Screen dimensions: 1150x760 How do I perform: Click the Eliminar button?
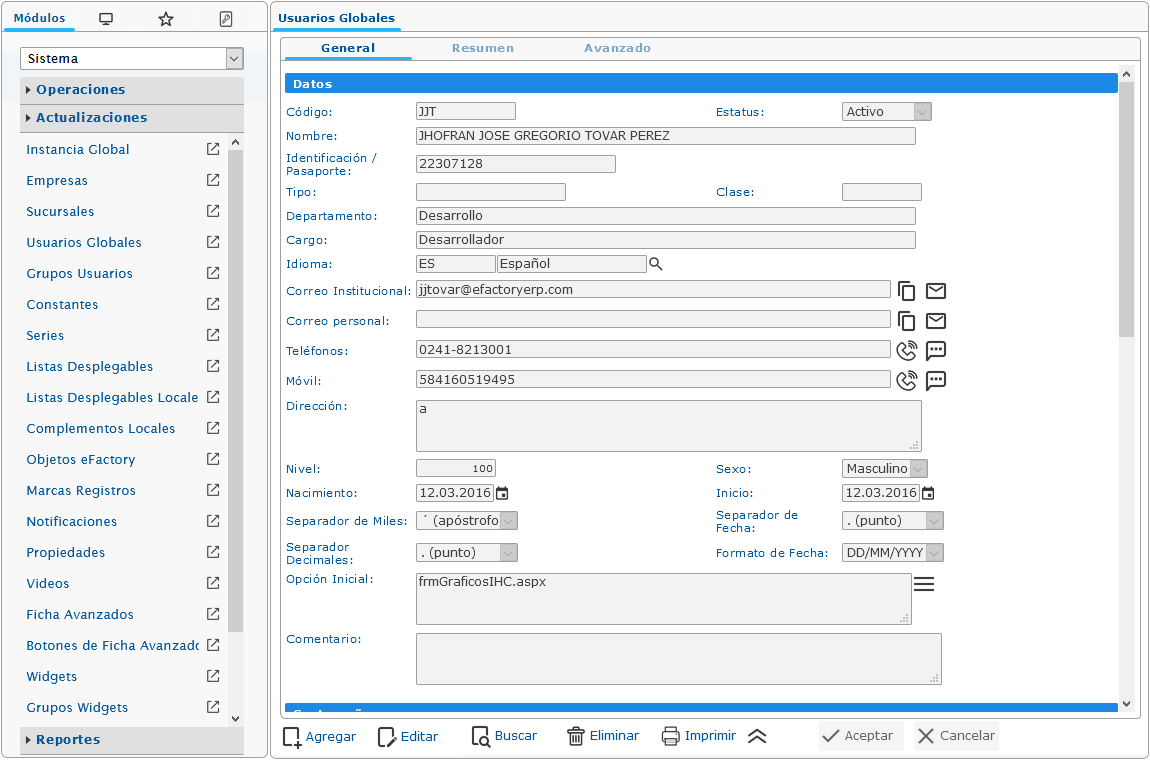(x=603, y=736)
